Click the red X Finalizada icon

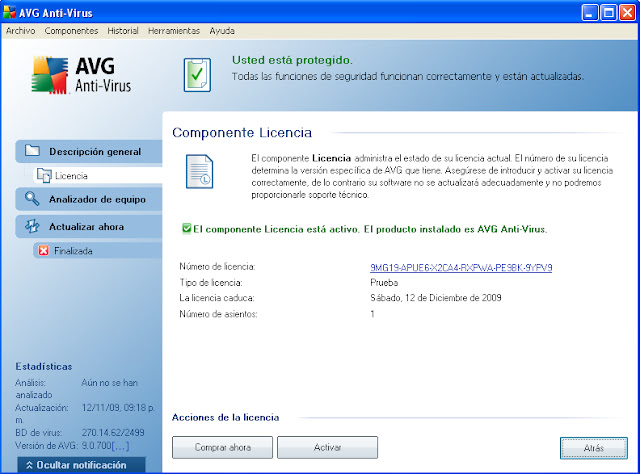43,250
